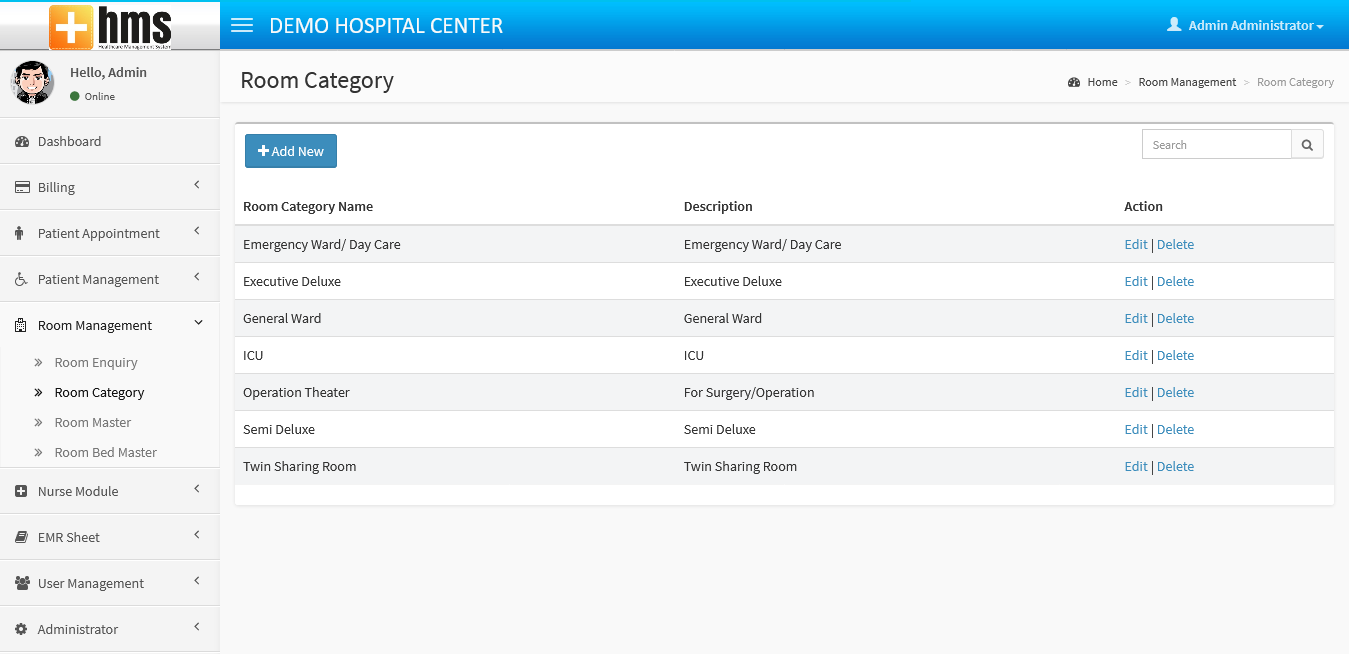1349x654 pixels.
Task: Click the Patient Management wheelchair icon
Action: [21, 280]
